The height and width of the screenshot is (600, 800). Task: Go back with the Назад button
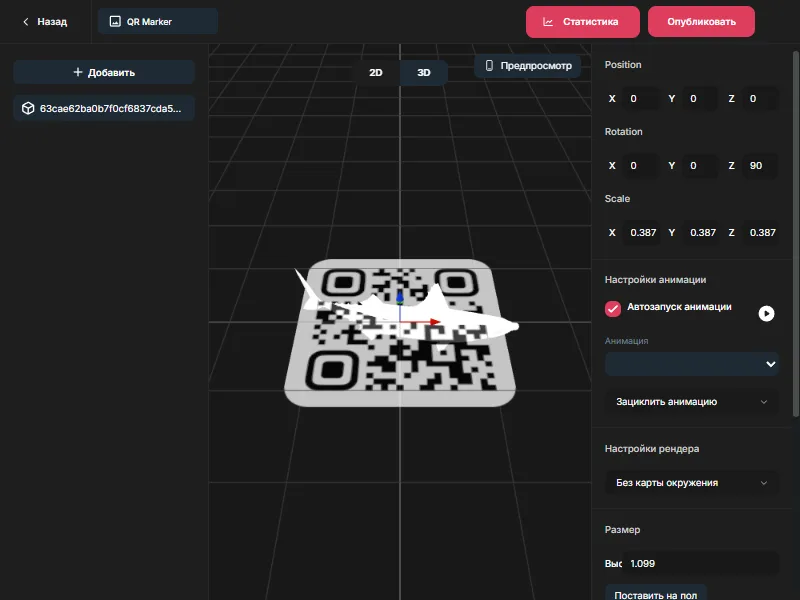pos(45,22)
